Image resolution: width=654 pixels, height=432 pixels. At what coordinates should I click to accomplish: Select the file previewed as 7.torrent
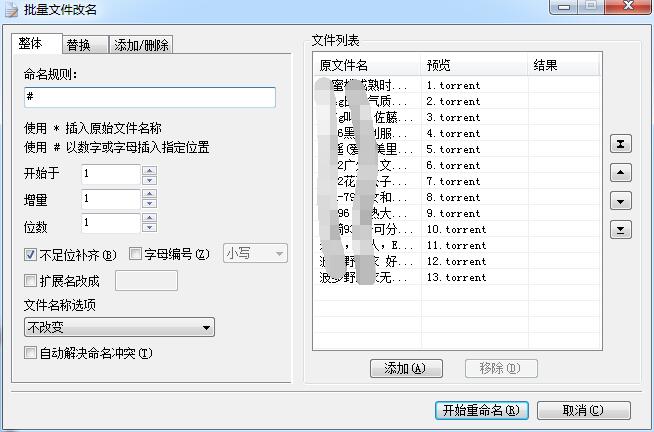pyautogui.click(x=453, y=181)
